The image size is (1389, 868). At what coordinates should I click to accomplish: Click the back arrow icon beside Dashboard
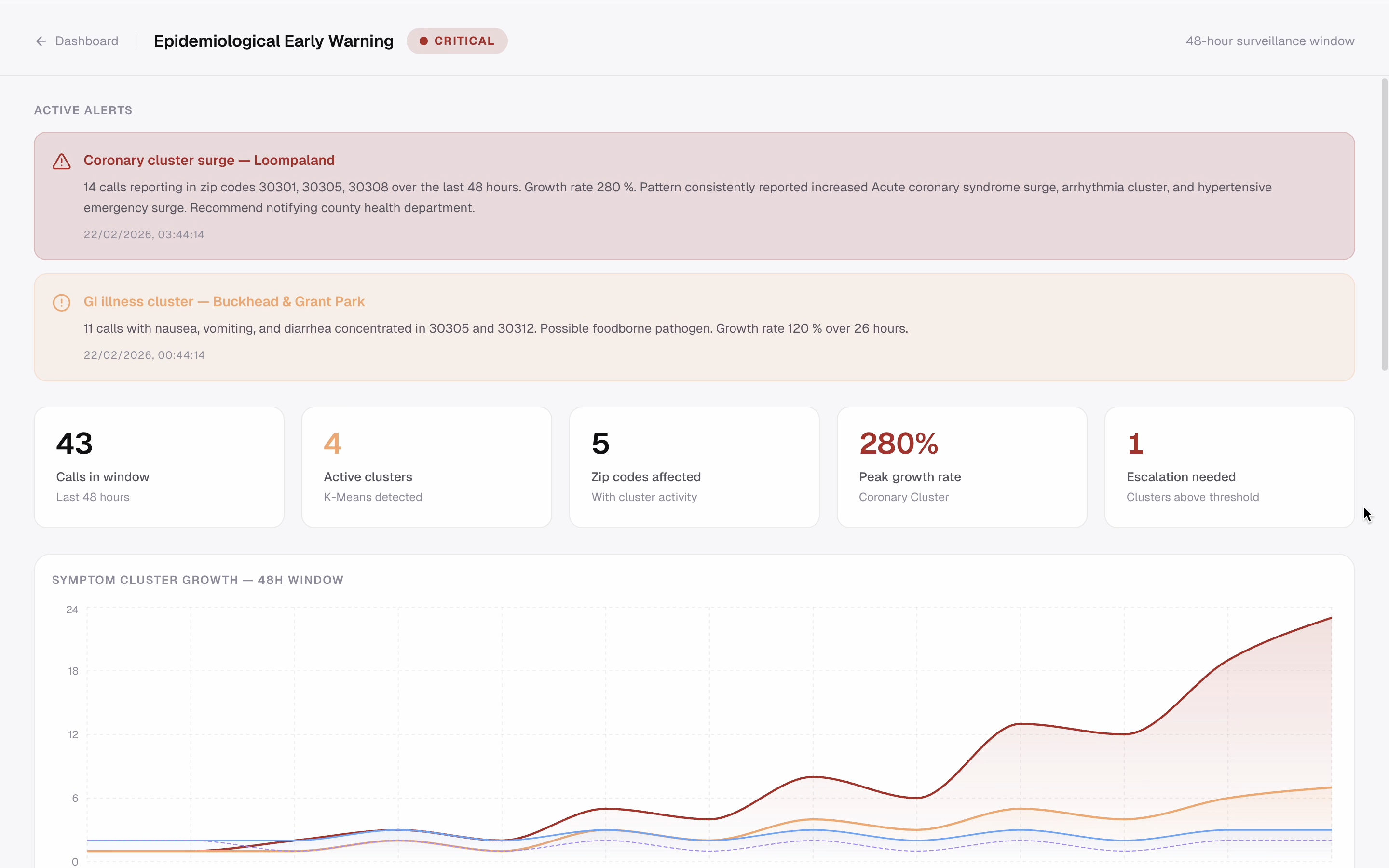pos(41,41)
